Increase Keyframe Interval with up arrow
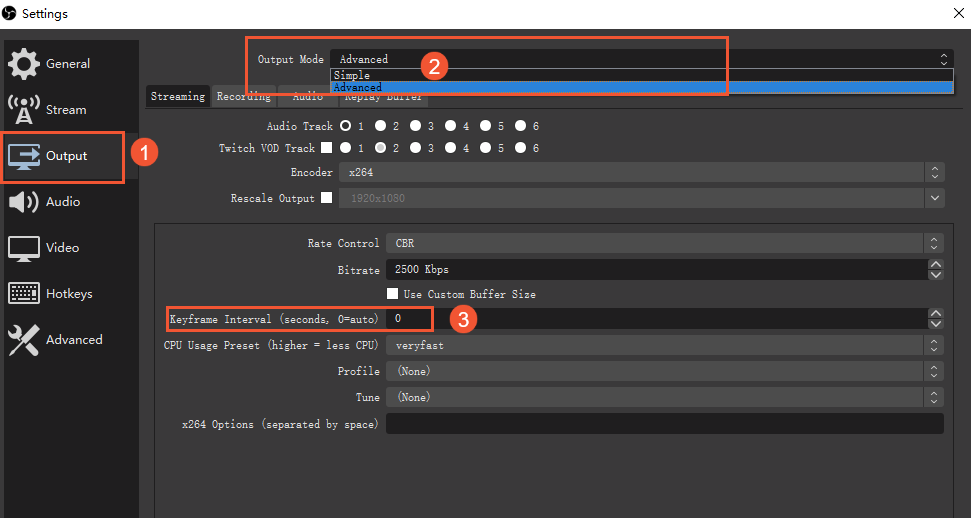The width and height of the screenshot is (971, 518). click(936, 313)
